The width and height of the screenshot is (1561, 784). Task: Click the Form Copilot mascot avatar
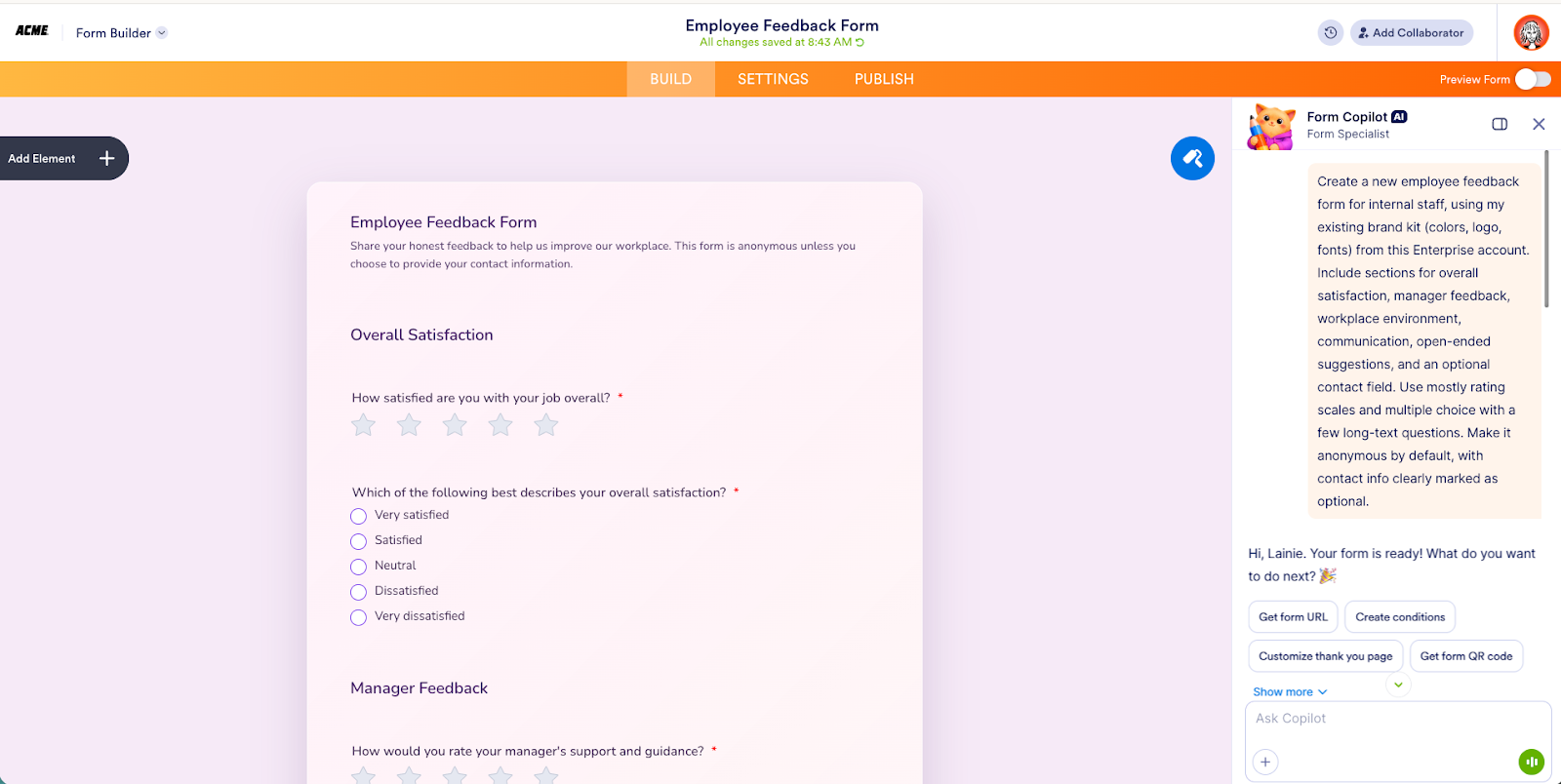click(1271, 126)
